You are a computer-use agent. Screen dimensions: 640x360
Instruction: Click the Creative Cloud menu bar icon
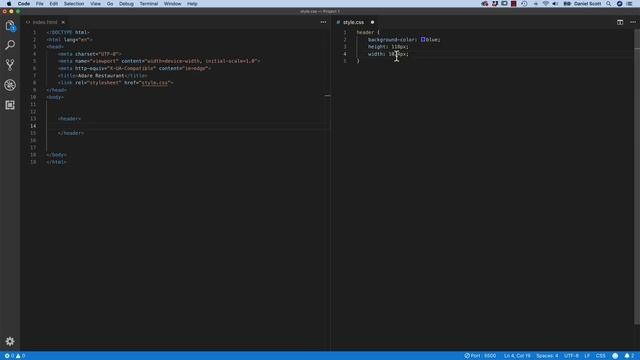[484, 4]
